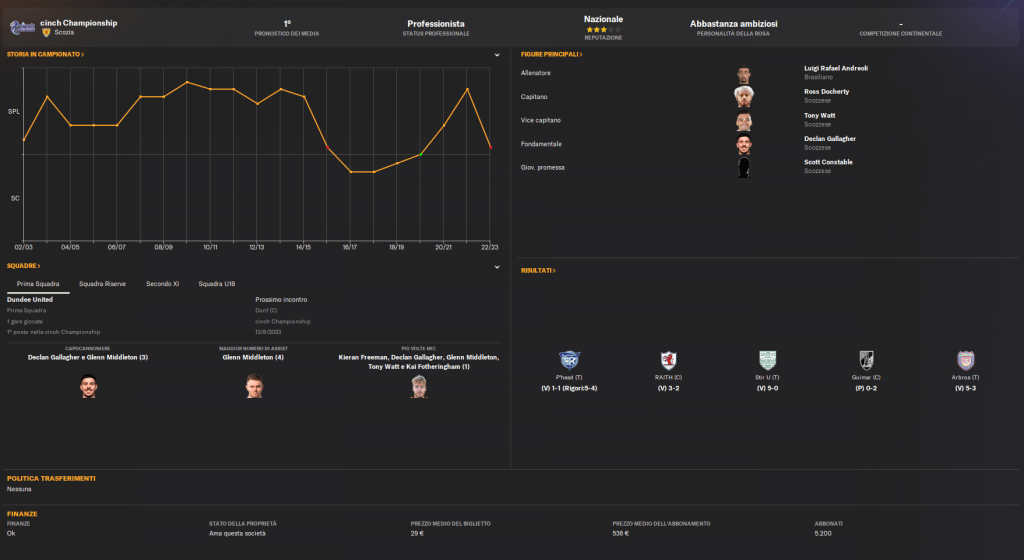1024x560 pixels.
Task: Open the Arbroath badge in Risultati
Action: point(966,360)
